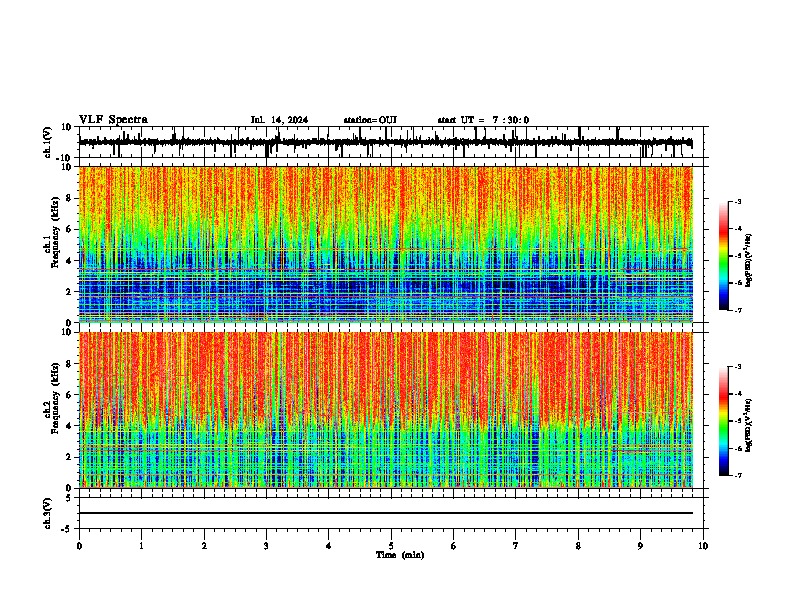Click time axis tick label "0"
Image resolution: width=792 pixels, height=612 pixels.
(79, 546)
